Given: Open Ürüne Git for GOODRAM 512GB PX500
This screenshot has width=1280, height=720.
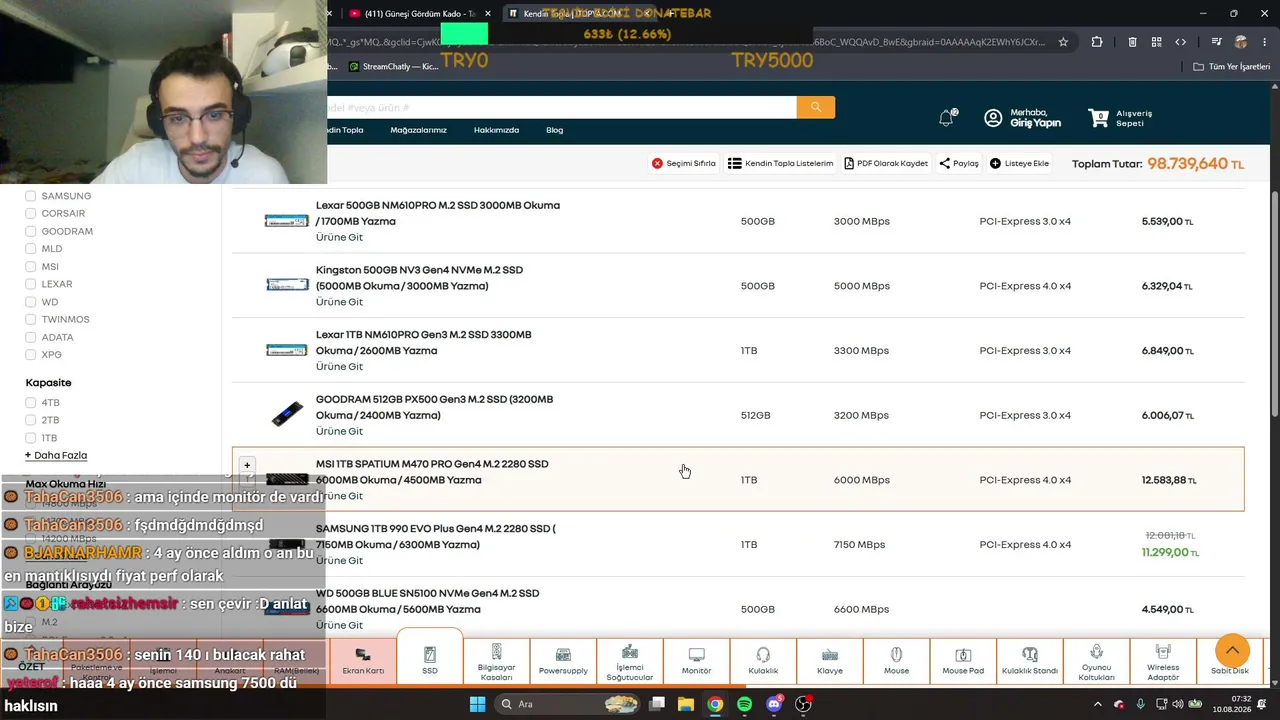Looking at the screenshot, I should point(339,431).
